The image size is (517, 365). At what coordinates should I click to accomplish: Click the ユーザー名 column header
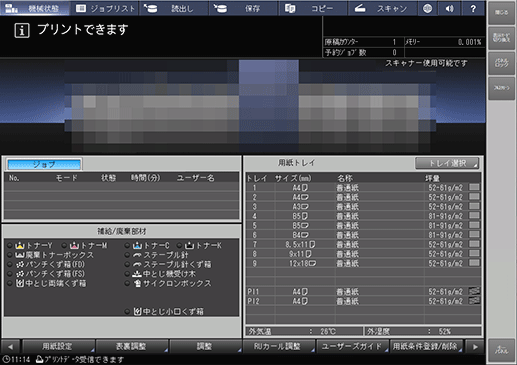(196, 178)
